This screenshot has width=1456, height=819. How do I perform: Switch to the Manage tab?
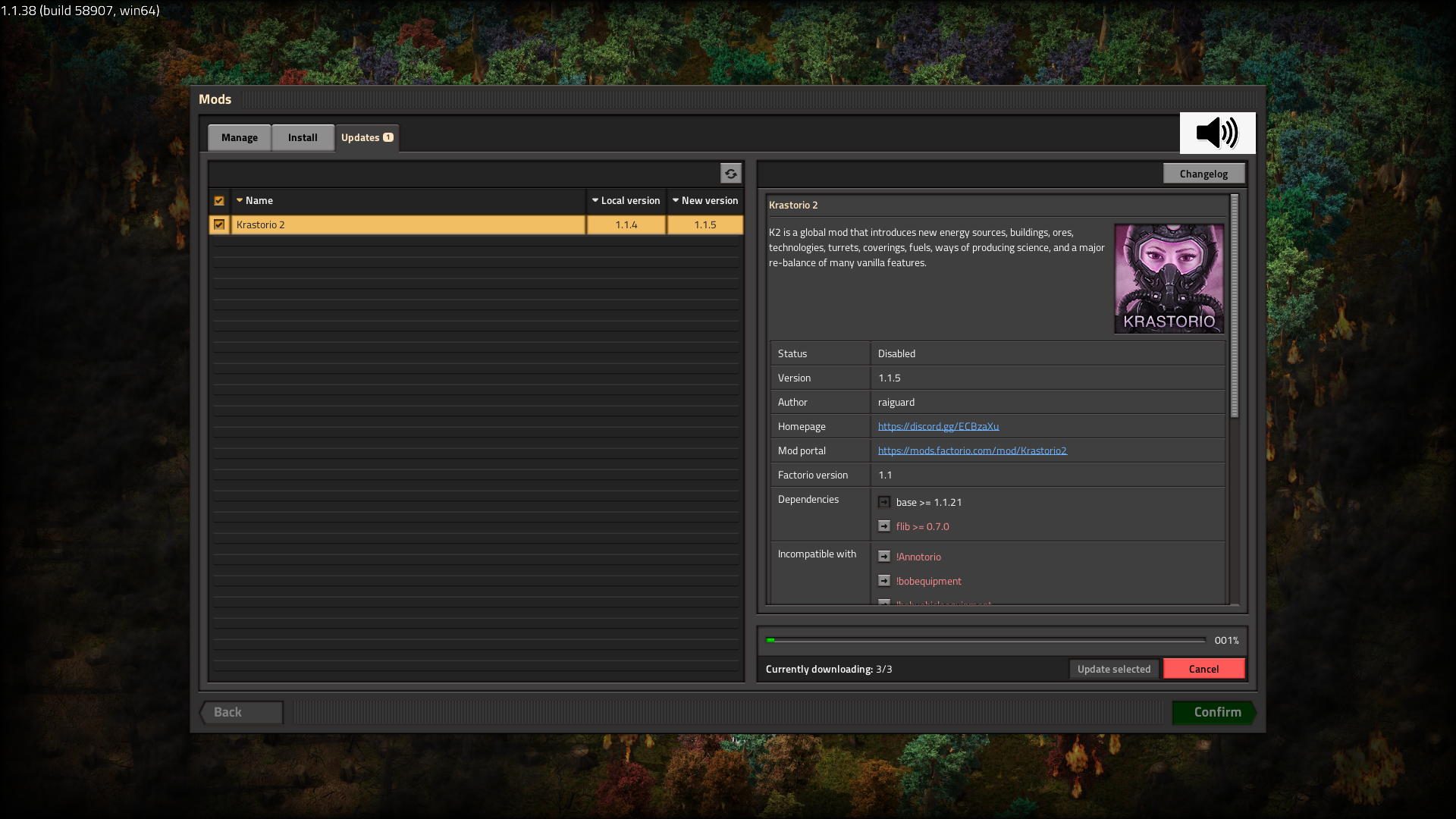click(239, 137)
